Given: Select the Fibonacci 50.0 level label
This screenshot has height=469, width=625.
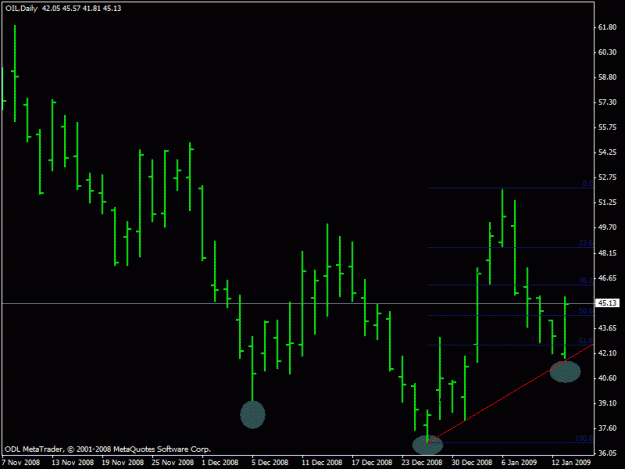Looking at the screenshot, I should click(x=586, y=311).
